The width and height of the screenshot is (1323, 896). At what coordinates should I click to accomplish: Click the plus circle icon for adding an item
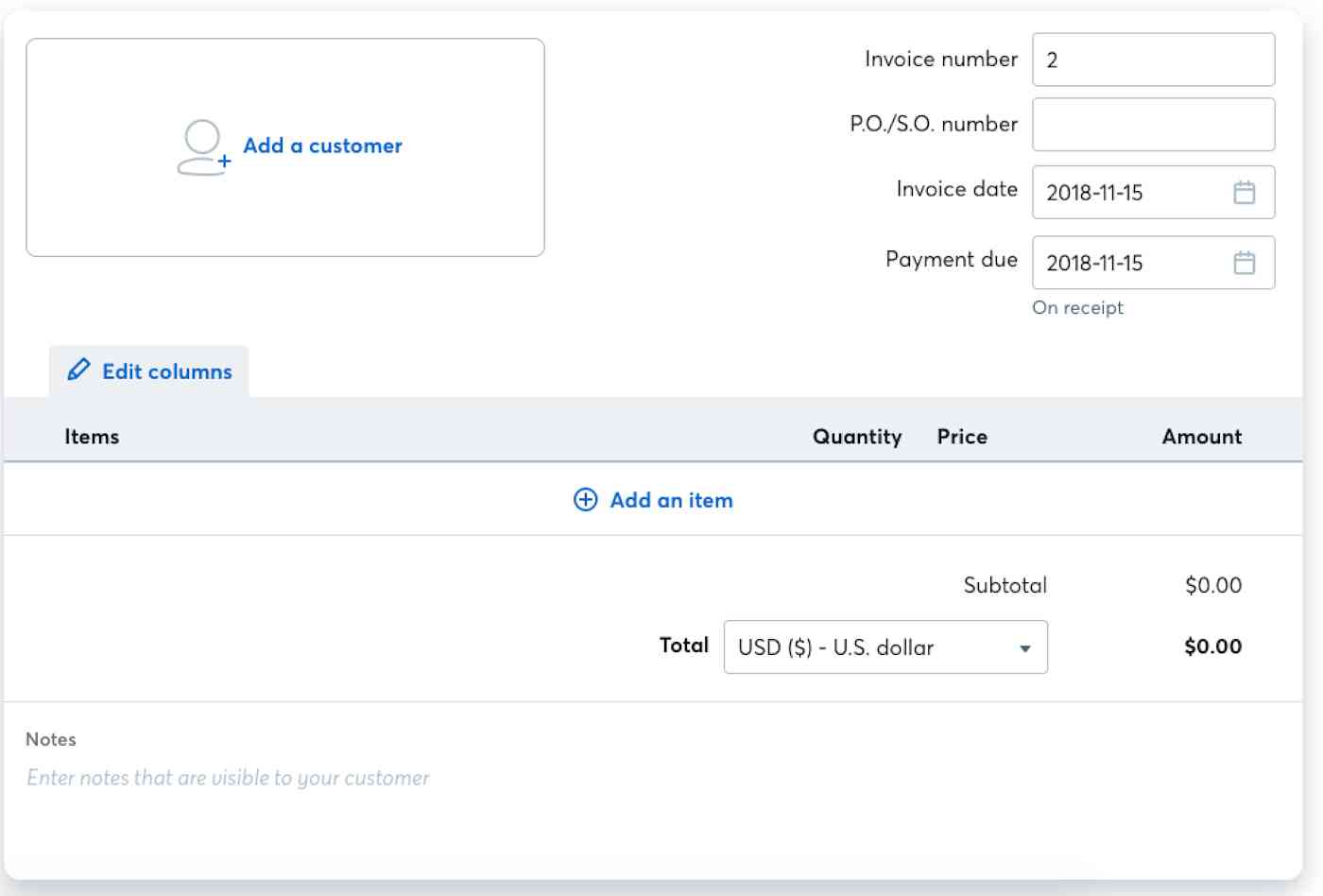point(586,500)
